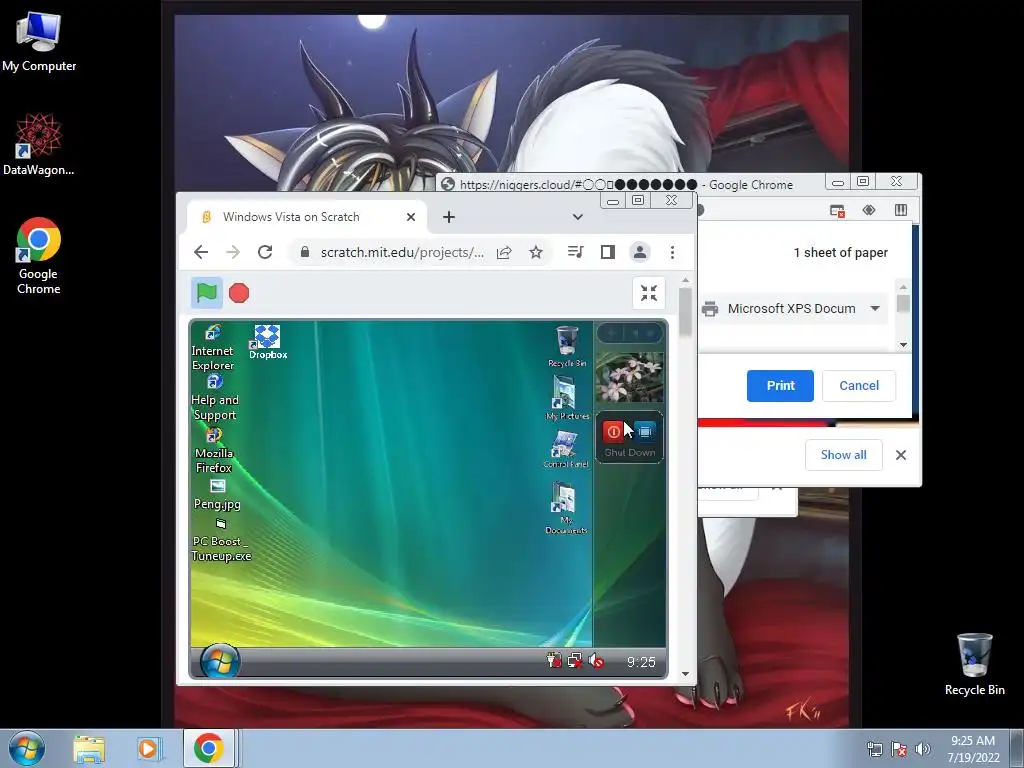Open the Dropbox icon in the Vista simulation

268,342
